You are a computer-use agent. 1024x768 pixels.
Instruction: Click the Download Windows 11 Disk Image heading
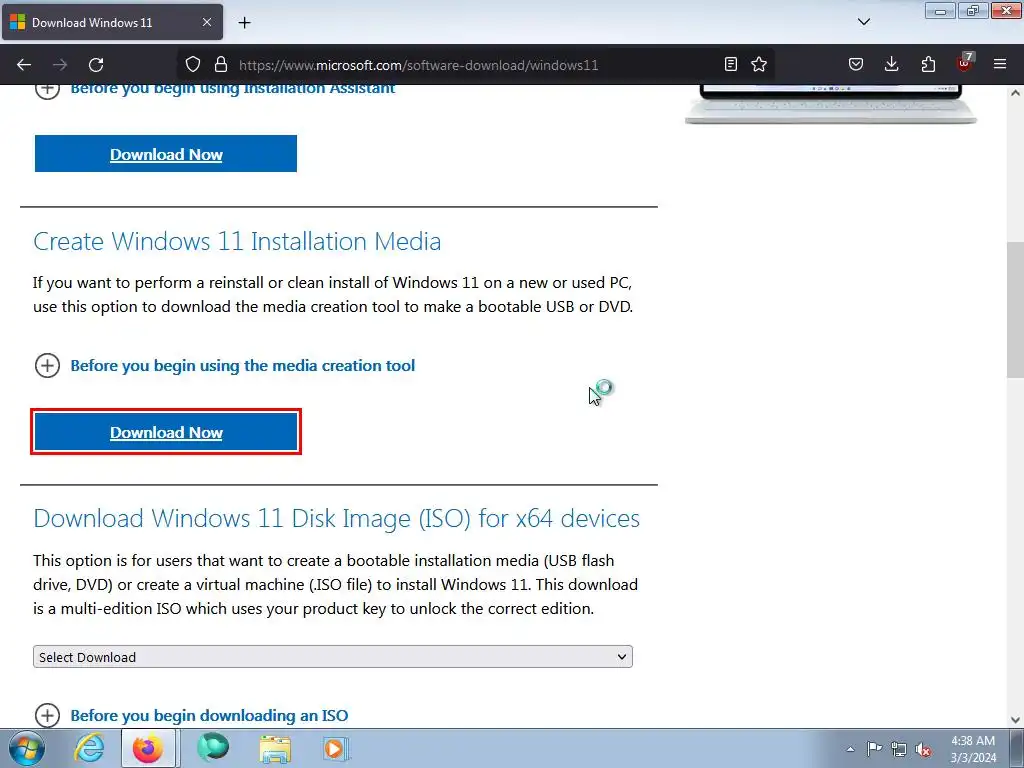pos(336,519)
